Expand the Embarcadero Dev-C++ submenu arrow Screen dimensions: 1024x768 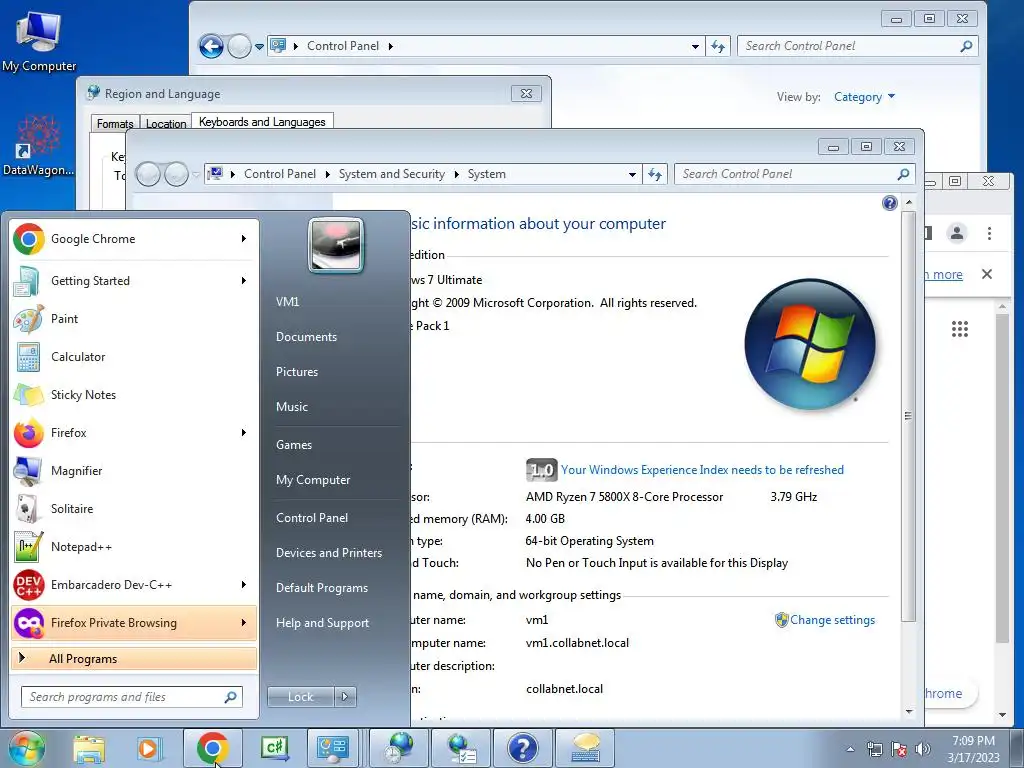244,584
